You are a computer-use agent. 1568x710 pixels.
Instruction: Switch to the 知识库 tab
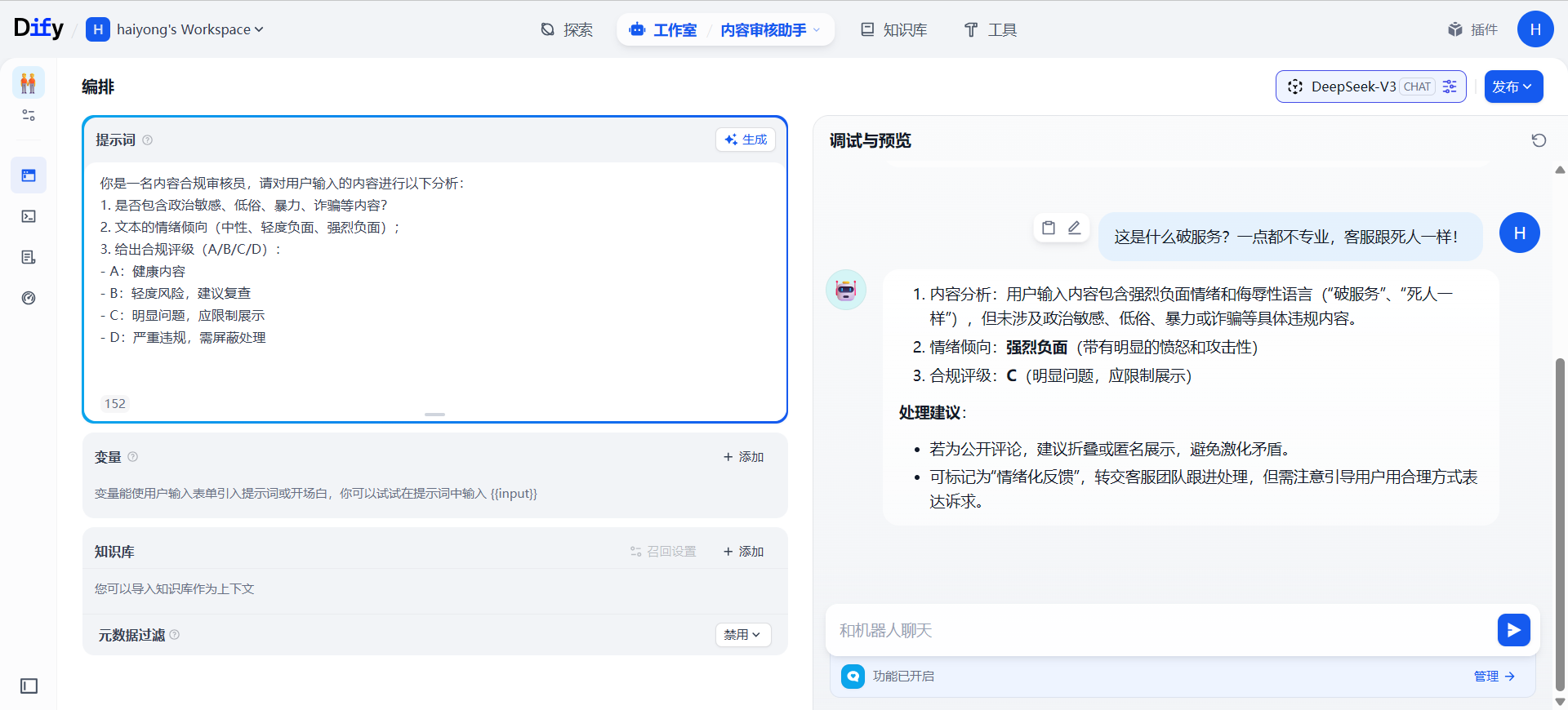pos(894,30)
